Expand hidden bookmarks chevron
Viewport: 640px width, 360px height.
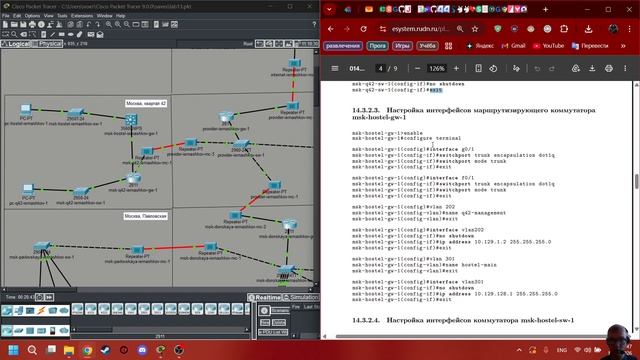[x=623, y=46]
